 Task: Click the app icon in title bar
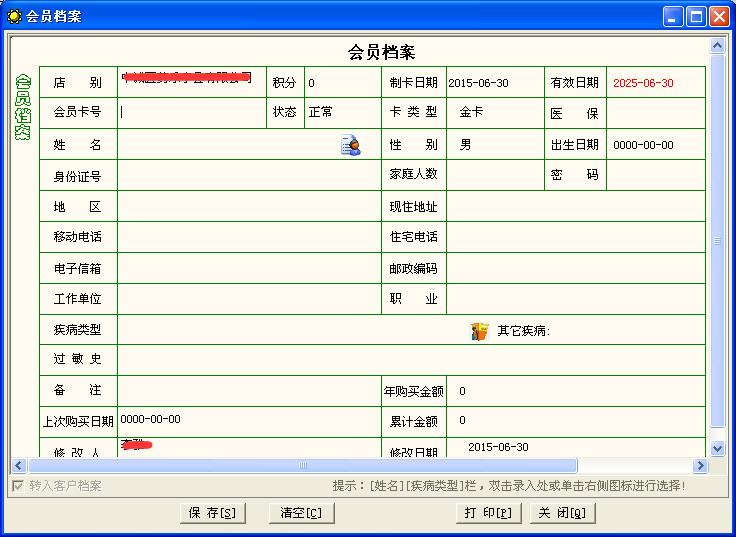(x=14, y=15)
